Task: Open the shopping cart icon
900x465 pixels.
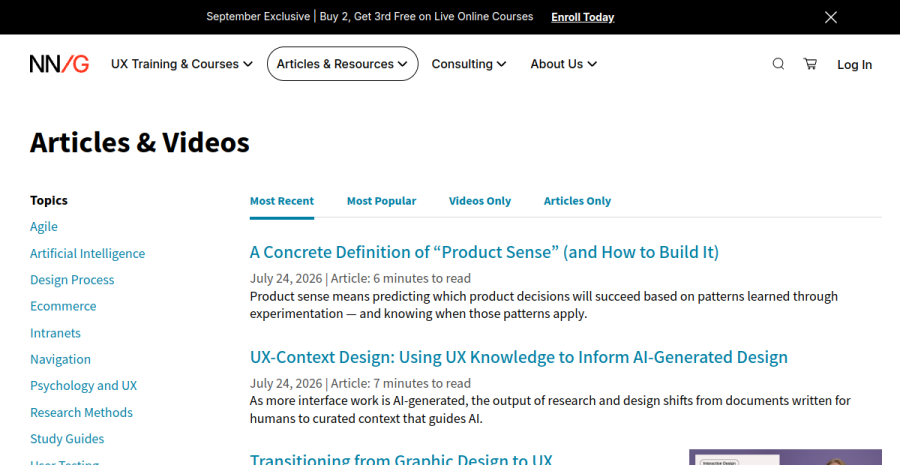Action: (x=810, y=64)
